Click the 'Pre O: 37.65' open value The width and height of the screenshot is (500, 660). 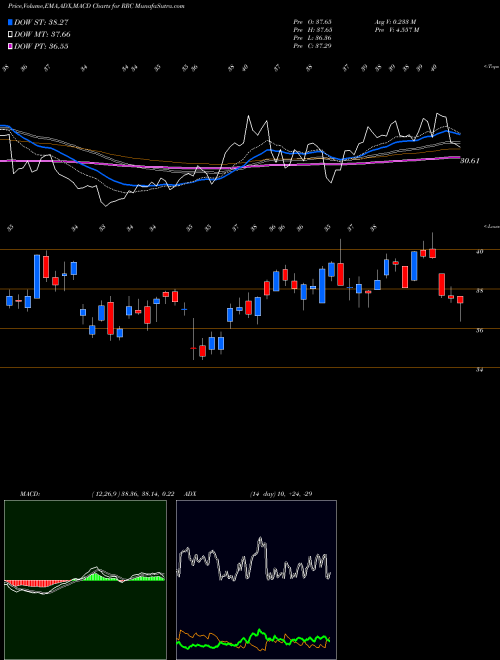pos(313,22)
